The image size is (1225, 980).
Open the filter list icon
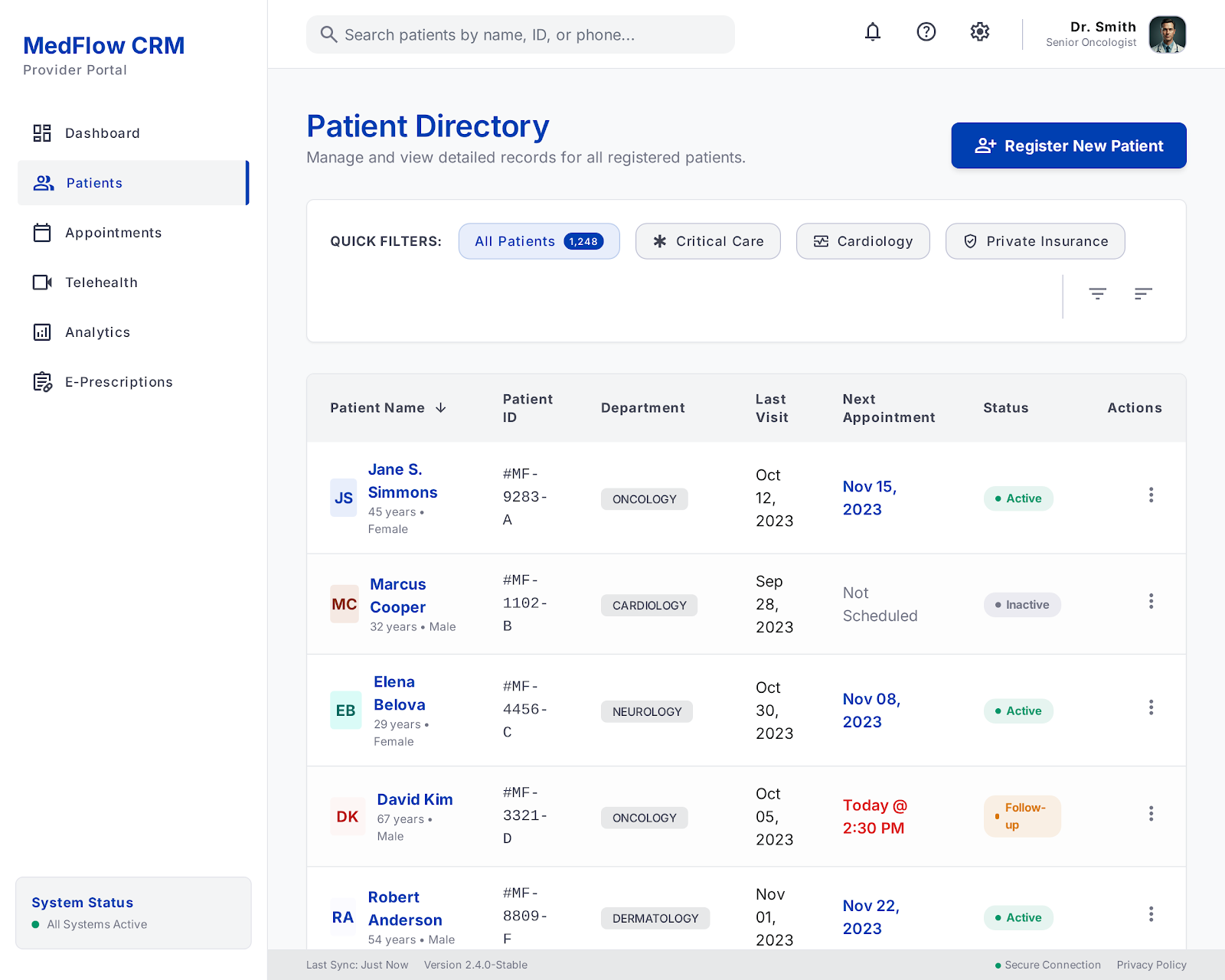[x=1098, y=293]
